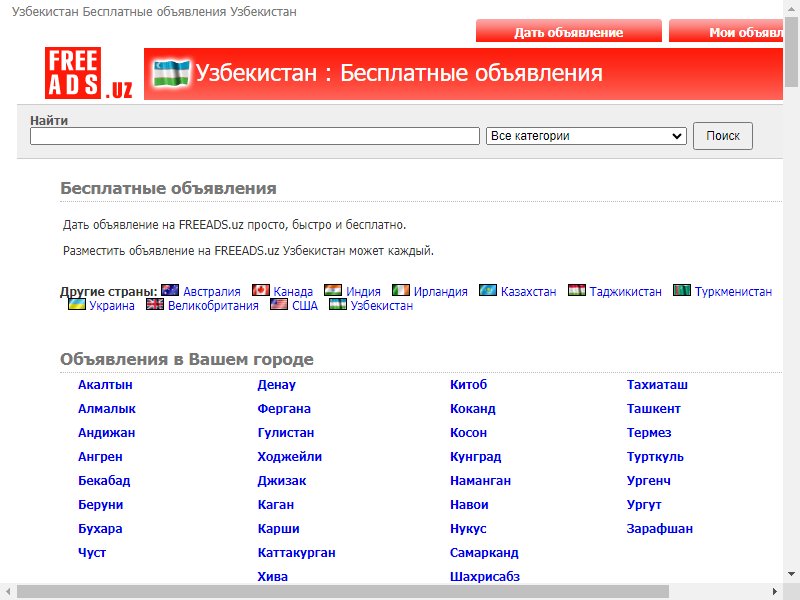This screenshot has width=800, height=600.
Task: Open the 'Все категории' category dropdown
Action: 586,136
